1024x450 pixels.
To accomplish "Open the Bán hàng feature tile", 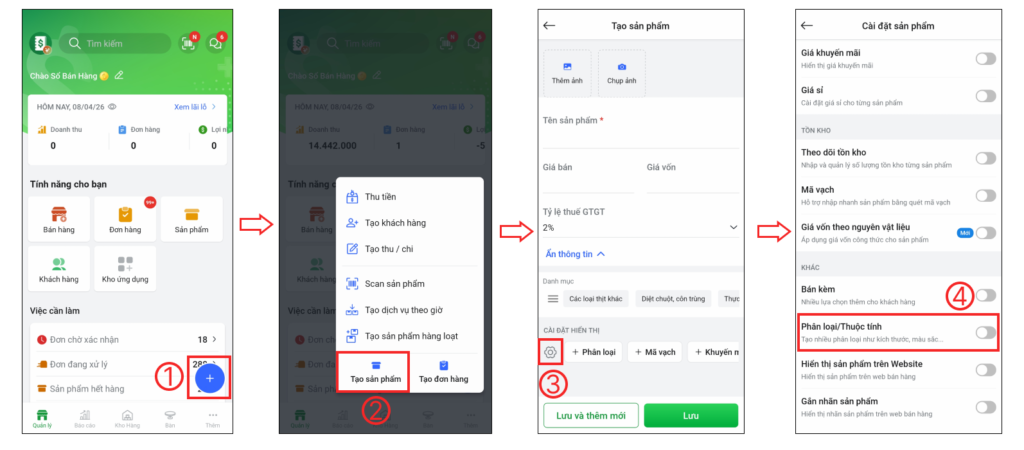I will pos(59,219).
